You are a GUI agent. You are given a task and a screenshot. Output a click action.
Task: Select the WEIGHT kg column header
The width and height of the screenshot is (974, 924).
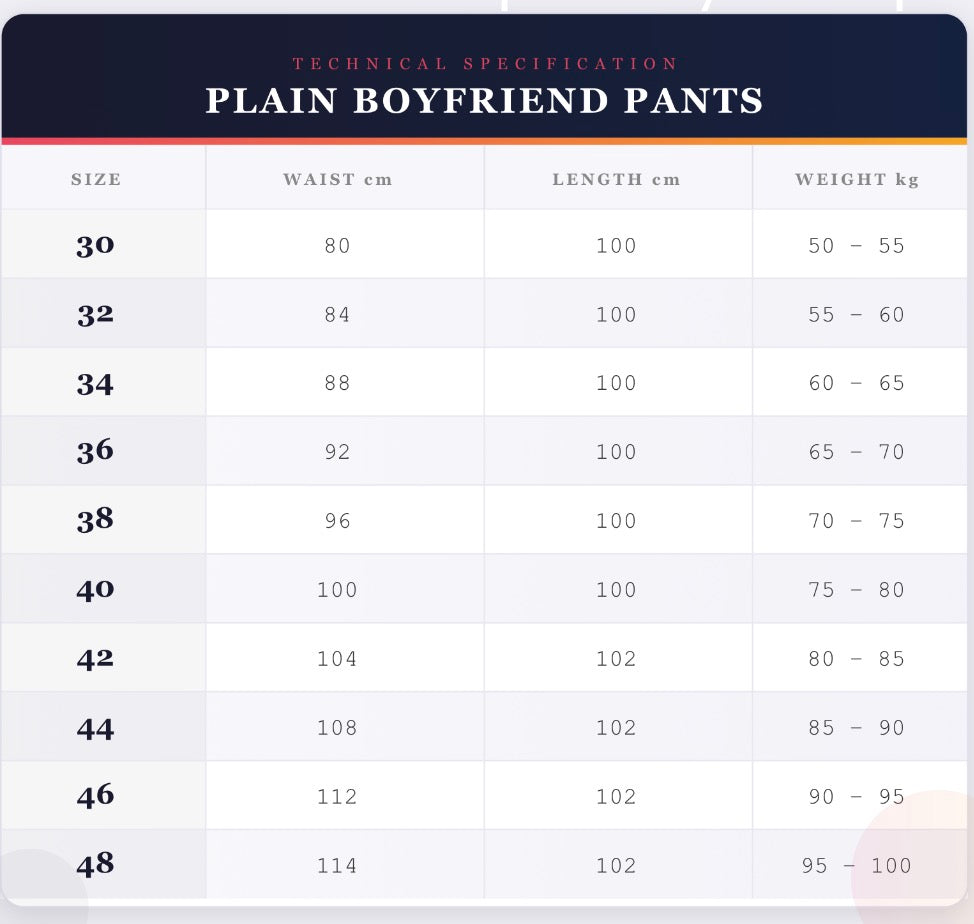[x=857, y=179]
